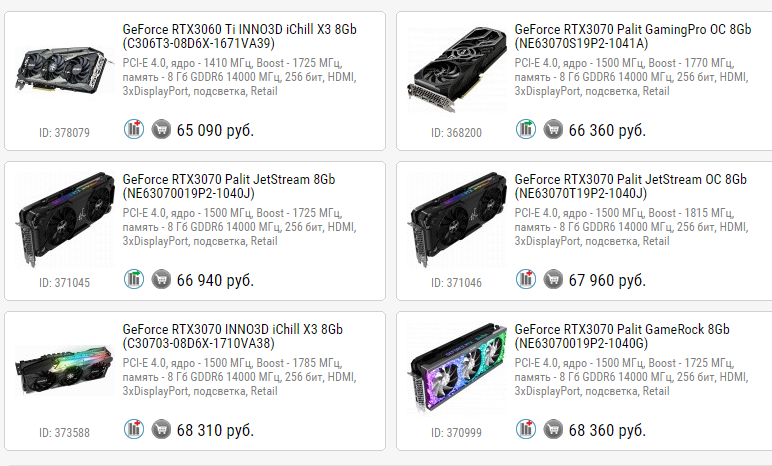This screenshot has height=466, width=772.
Task: Click cart icon next to 67 960 руб.
Action: tap(552, 279)
